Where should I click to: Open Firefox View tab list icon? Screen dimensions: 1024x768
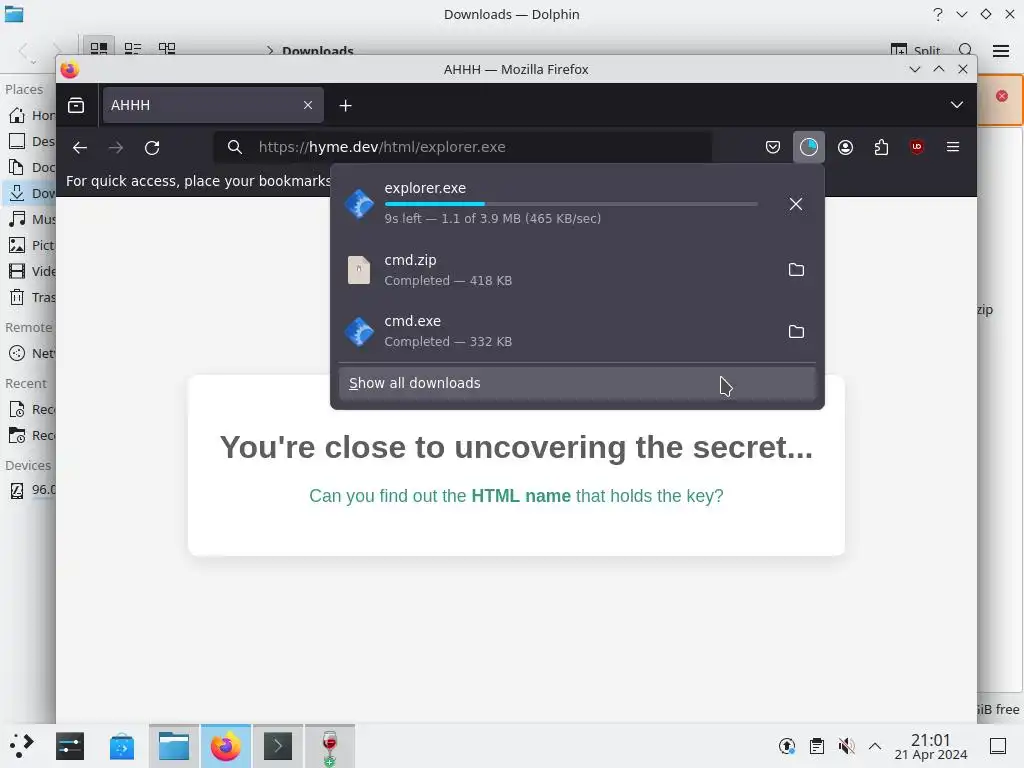tap(76, 105)
